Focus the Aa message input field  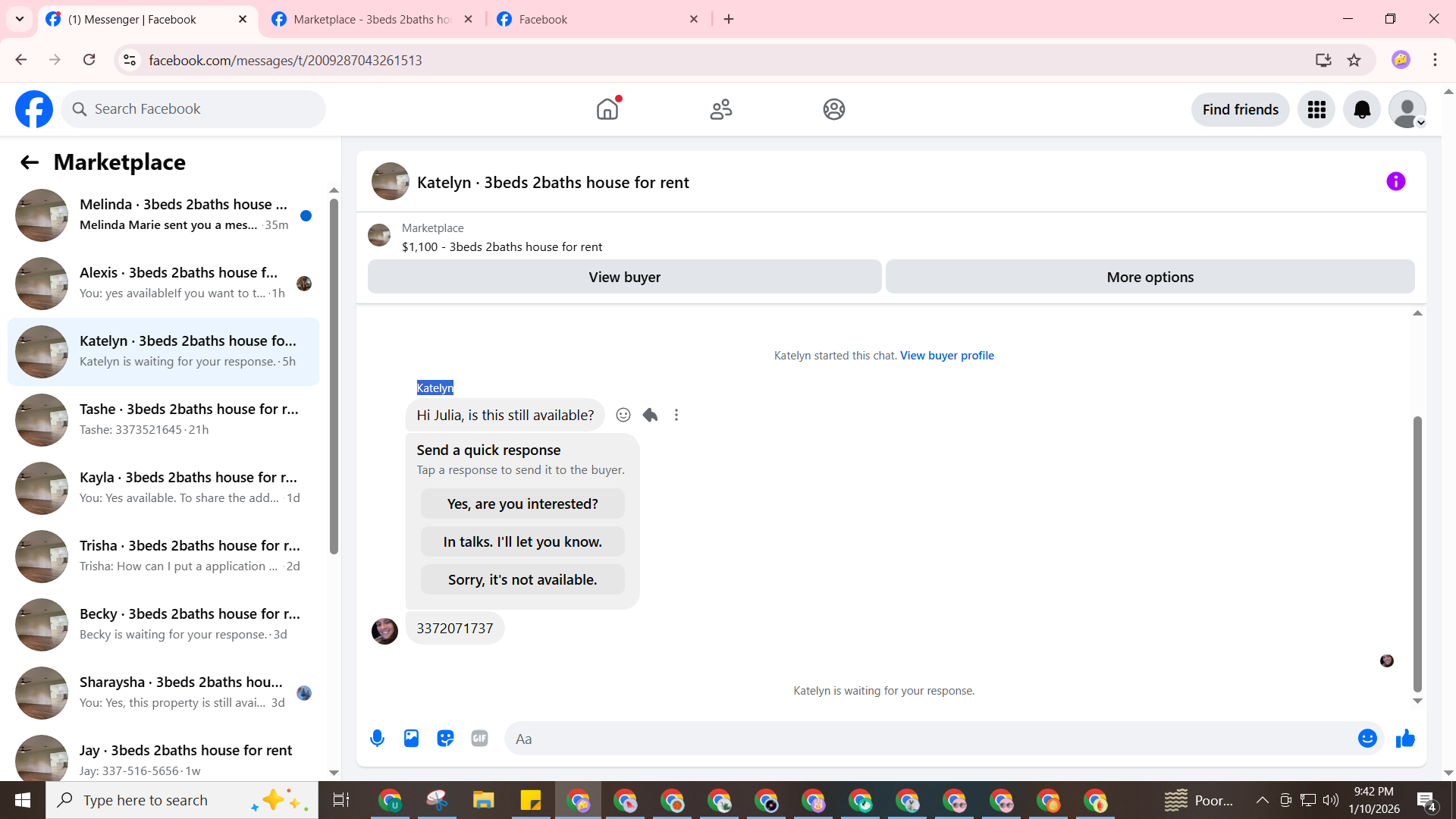click(925, 738)
